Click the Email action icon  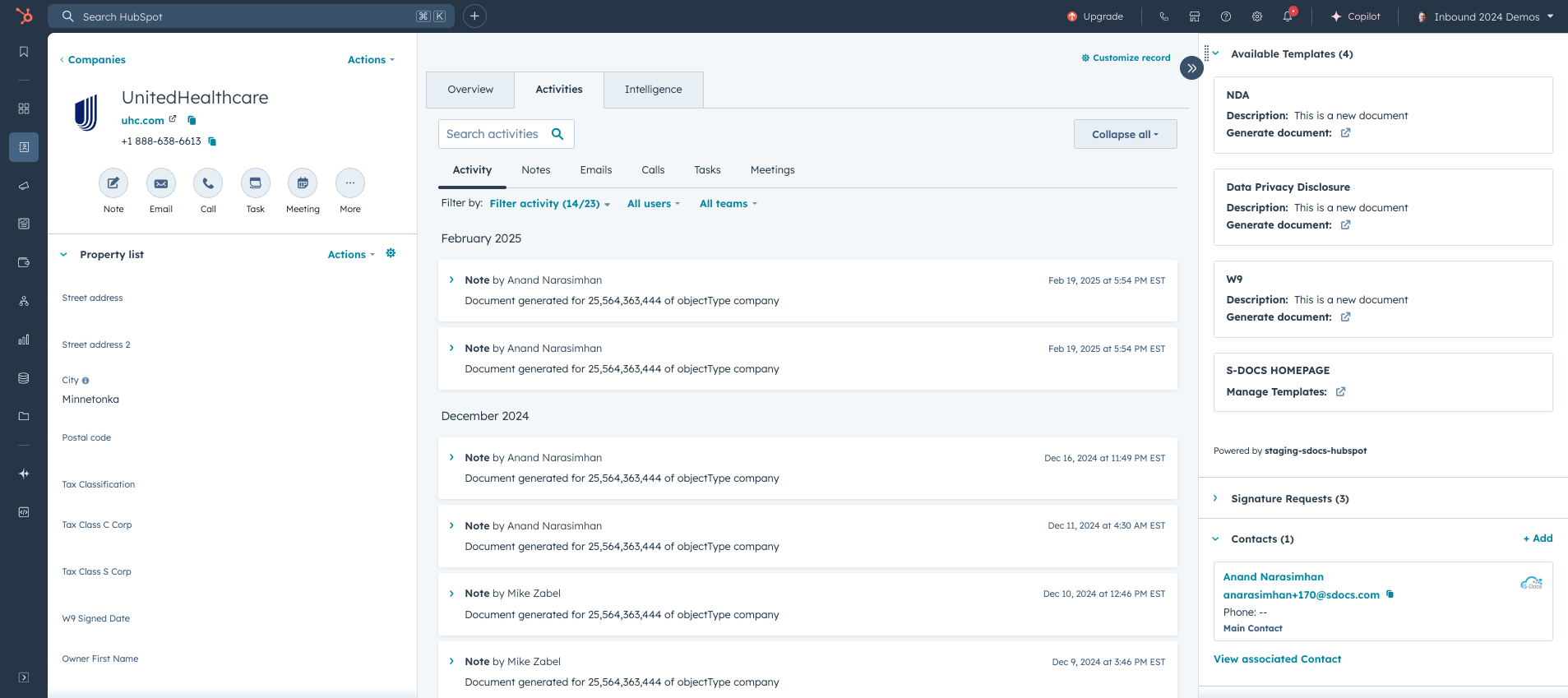click(161, 183)
